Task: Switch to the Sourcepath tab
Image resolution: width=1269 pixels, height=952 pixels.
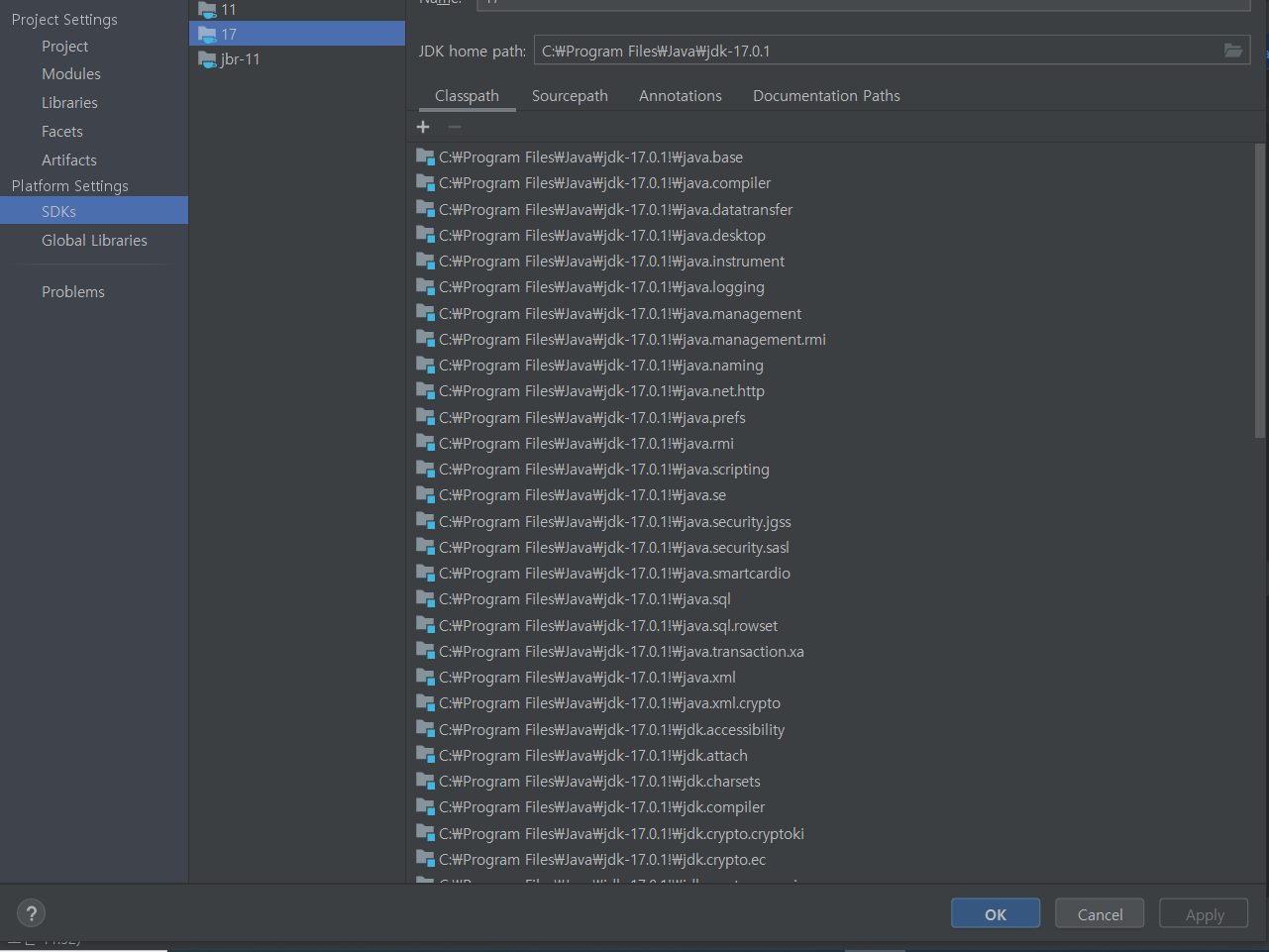Action: (570, 96)
